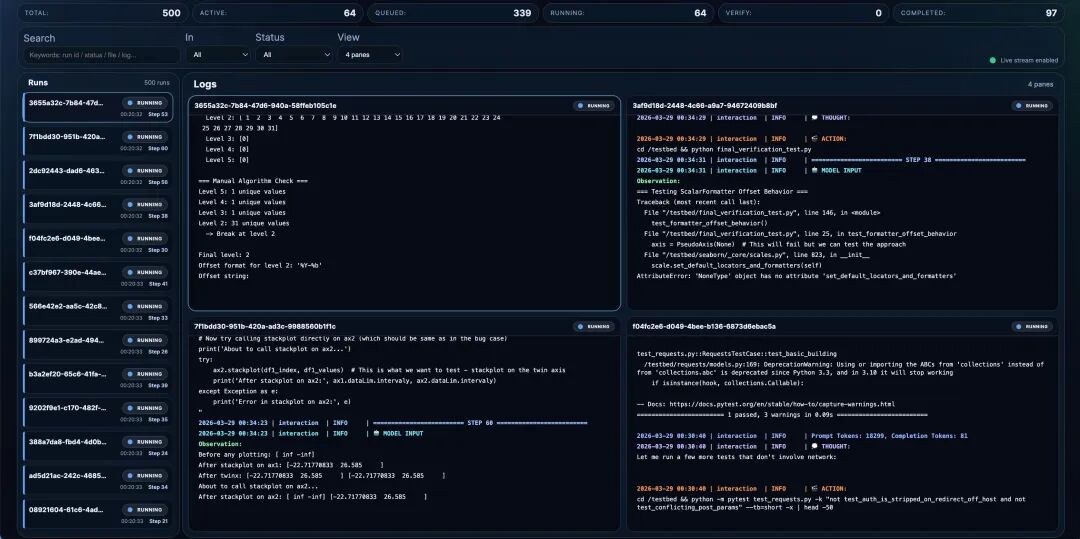The height and width of the screenshot is (539, 1080).
Task: Select run 3655a32c-7b84 in Runs list
Action: click(98, 107)
